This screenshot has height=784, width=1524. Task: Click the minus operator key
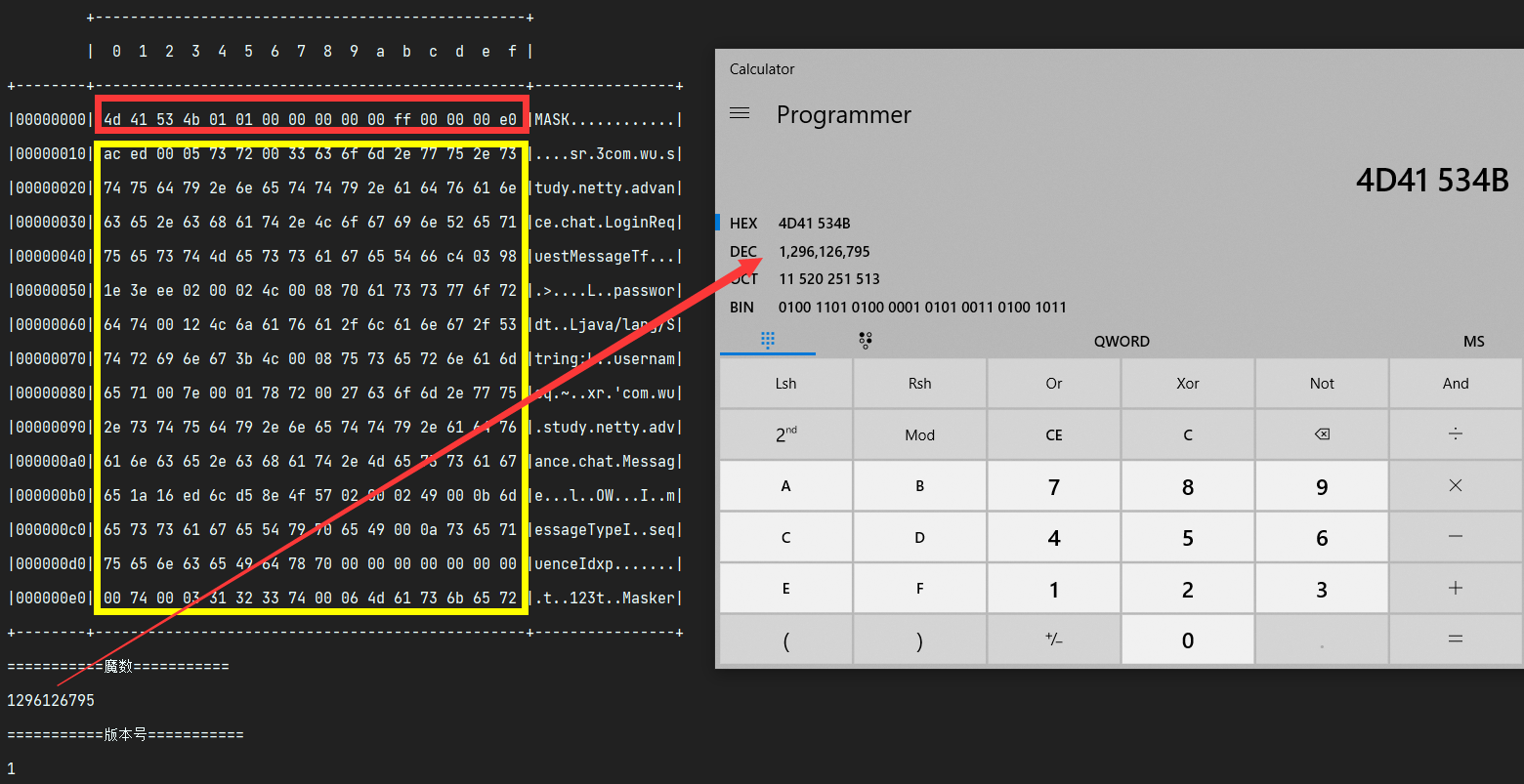point(1456,537)
